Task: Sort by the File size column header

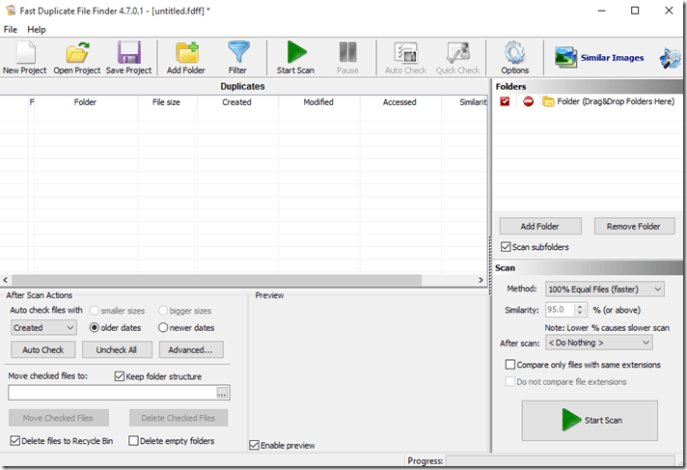Action: (166, 102)
